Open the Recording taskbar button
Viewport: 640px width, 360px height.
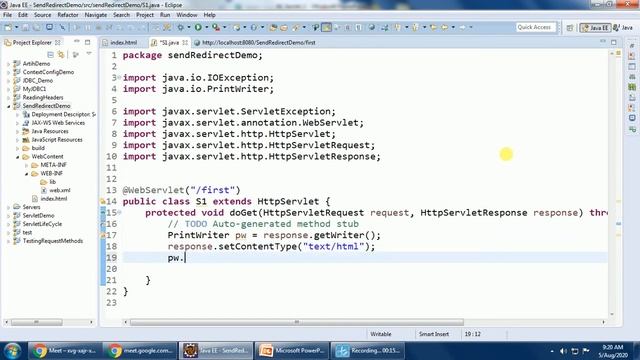coord(367,351)
